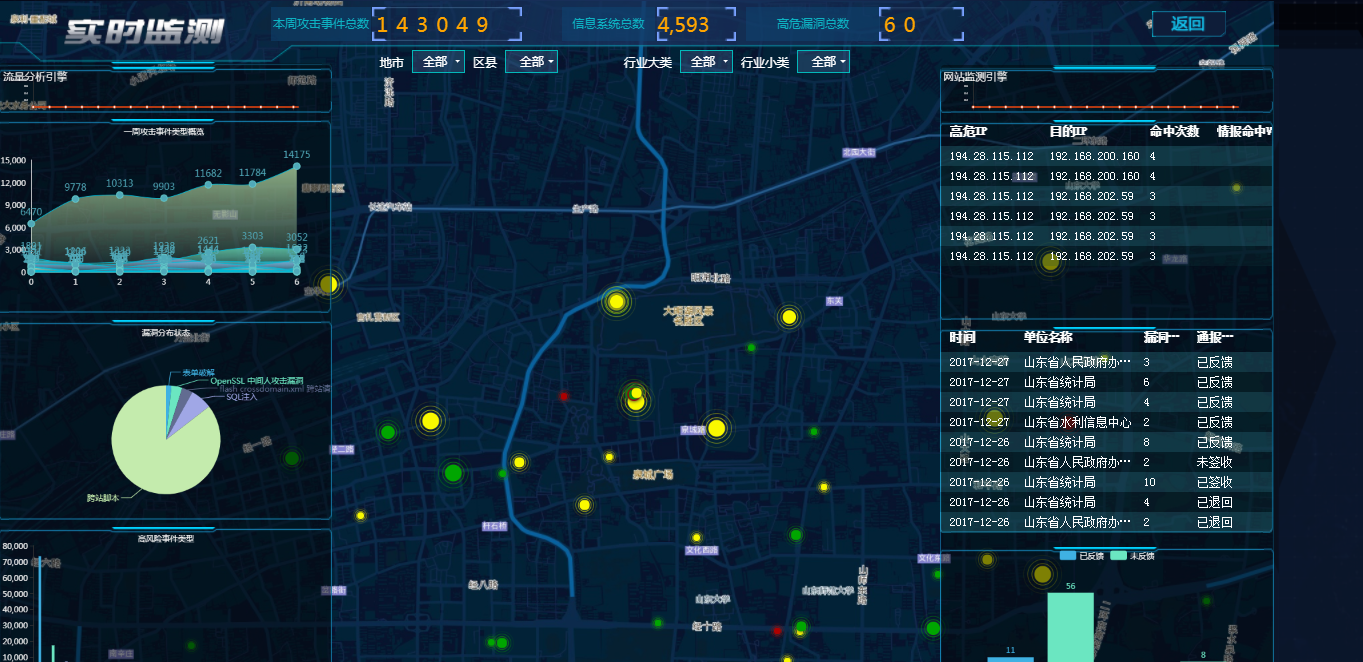Image resolution: width=1363 pixels, height=662 pixels.
Task: Select the 山东省统计局 row with count 6
Action: (x=1106, y=382)
